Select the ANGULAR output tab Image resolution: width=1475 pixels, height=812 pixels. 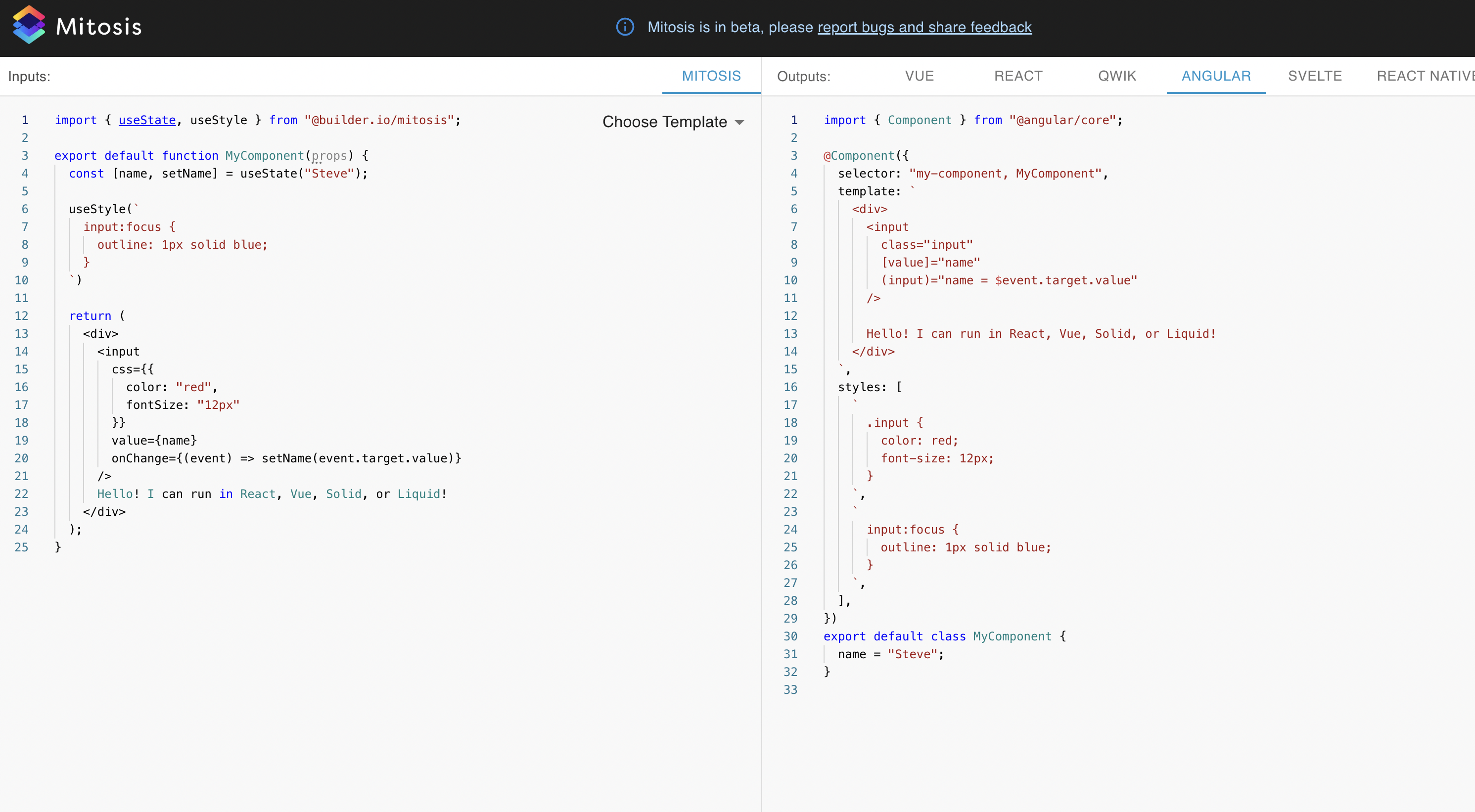click(x=1216, y=76)
